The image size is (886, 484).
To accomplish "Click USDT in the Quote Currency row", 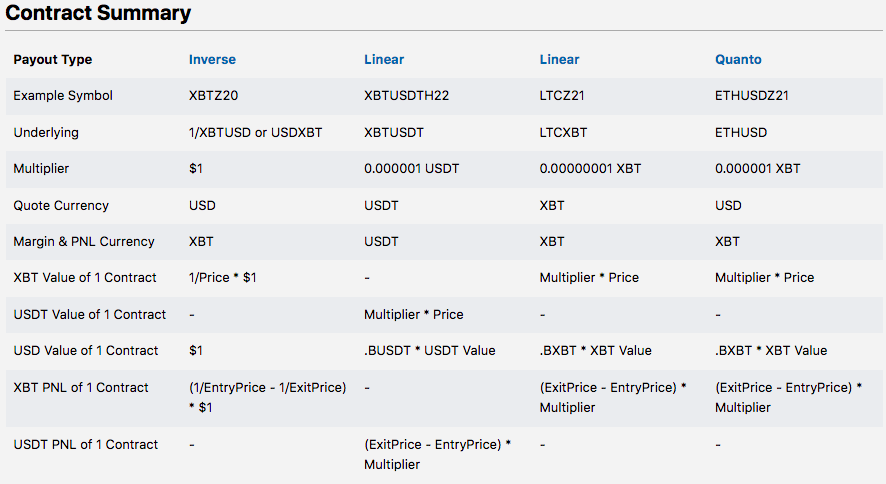I will click(381, 206).
